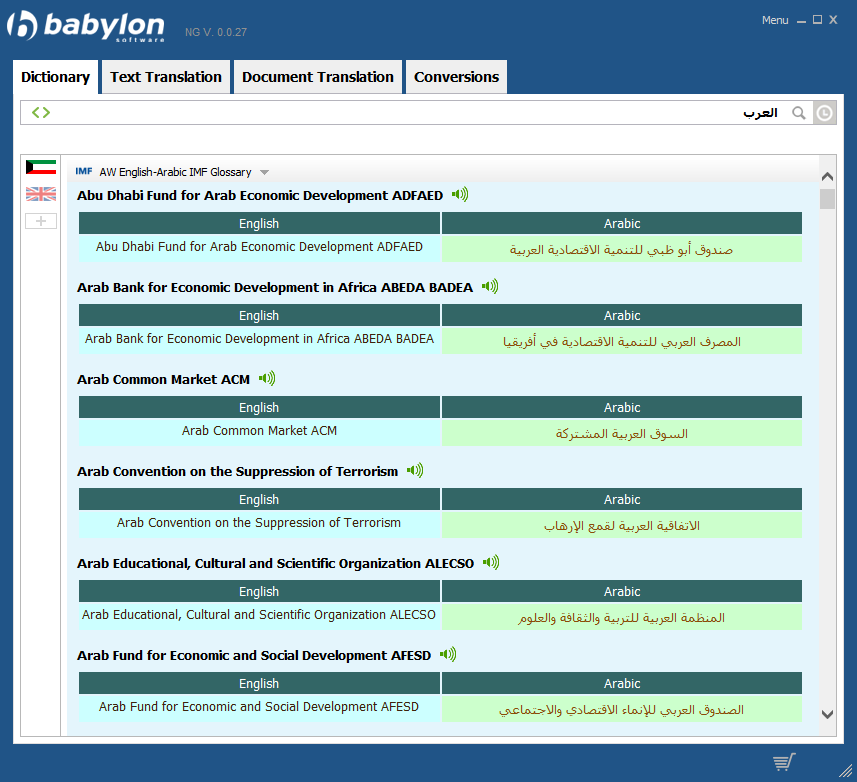
Task: Open the shopping cart icon
Action: pos(784,762)
